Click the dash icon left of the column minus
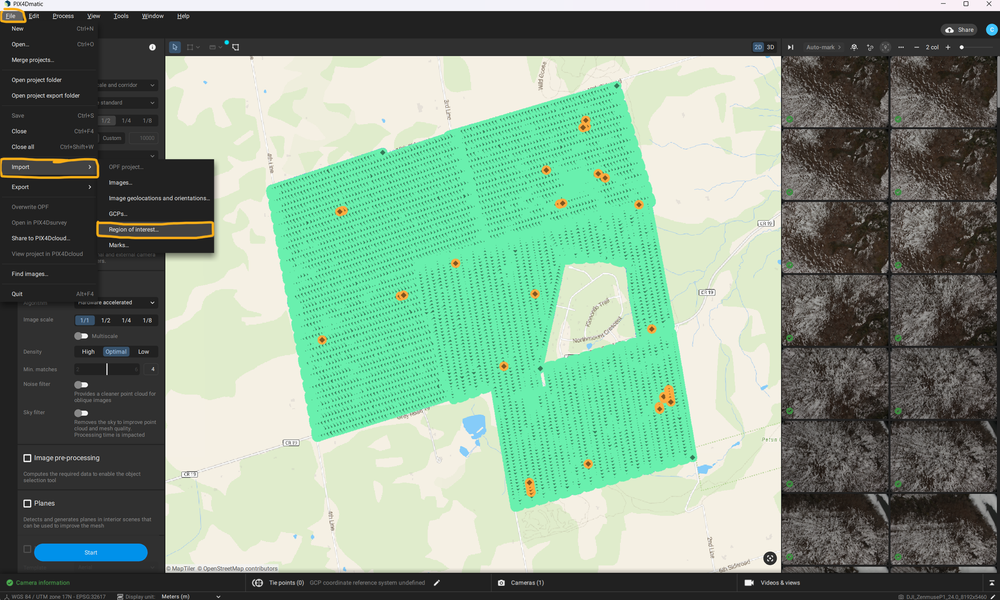Image resolution: width=1000 pixels, height=600 pixels. (x=901, y=47)
